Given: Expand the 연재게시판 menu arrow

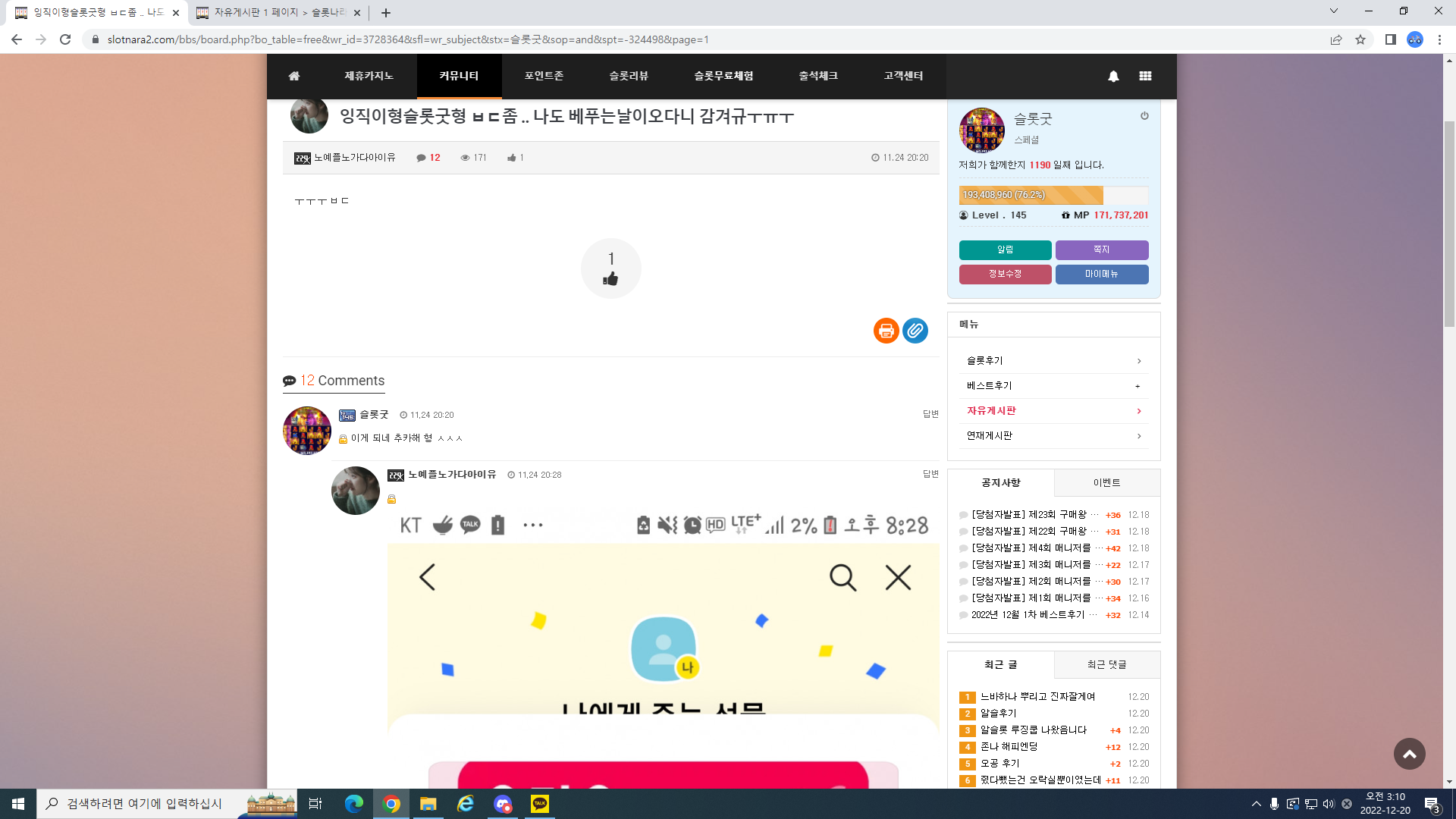Looking at the screenshot, I should click(1139, 436).
